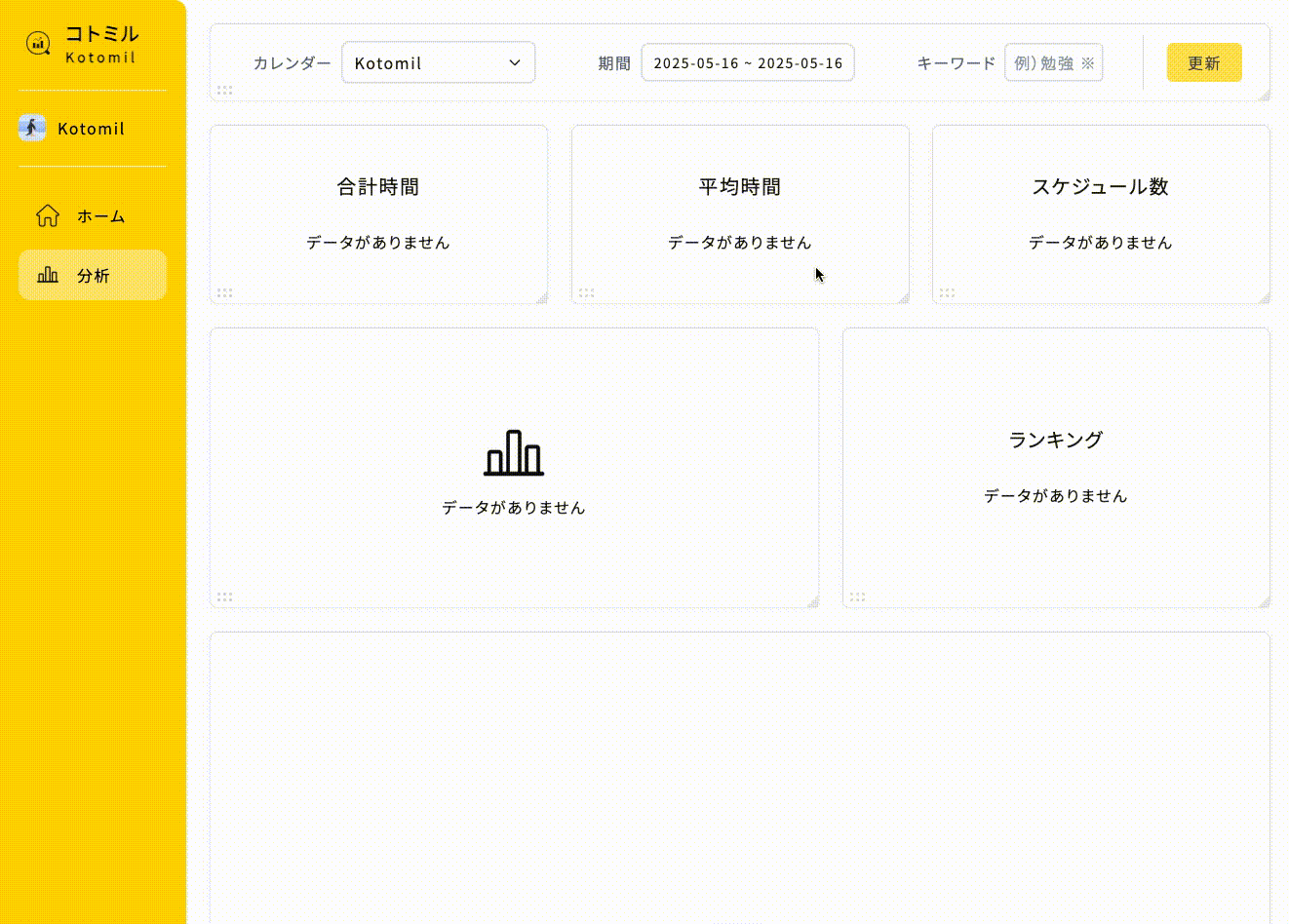Viewport: 1289px width, 924px height.
Task: Focus the キーワード input field
Action: pyautogui.click(x=1053, y=62)
